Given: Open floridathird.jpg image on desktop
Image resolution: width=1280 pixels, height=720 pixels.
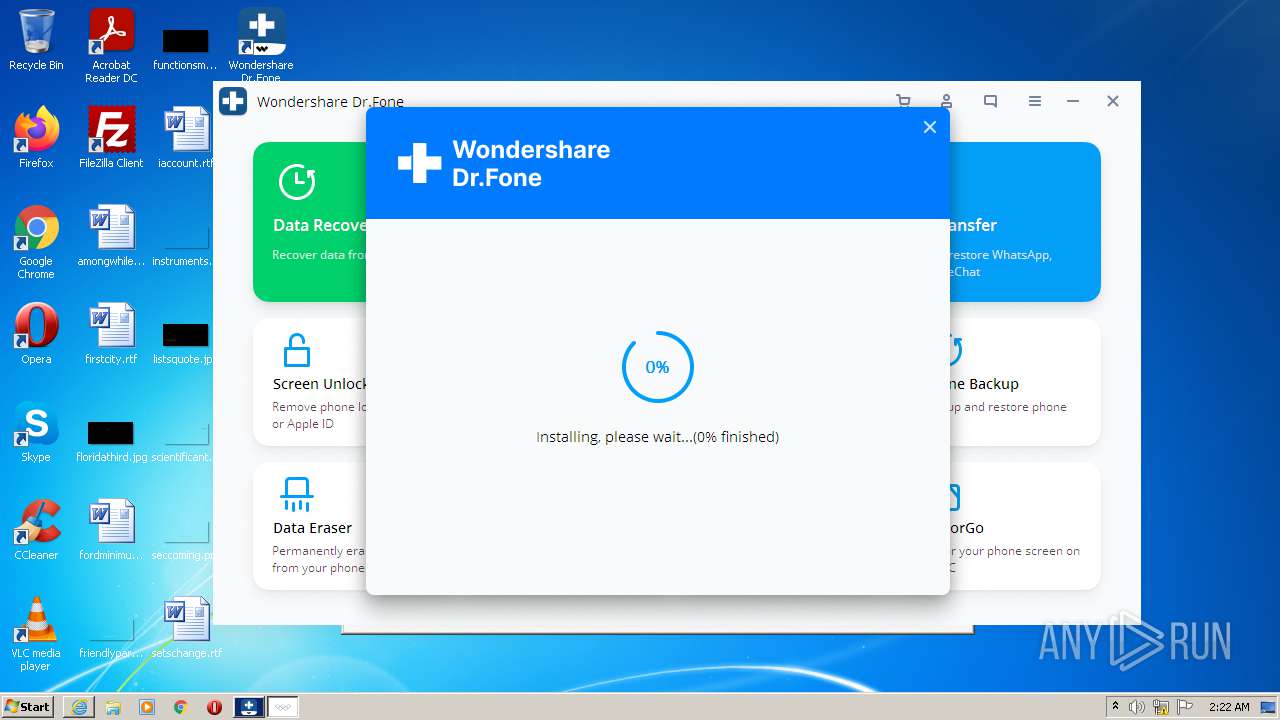Looking at the screenshot, I should tap(111, 440).
